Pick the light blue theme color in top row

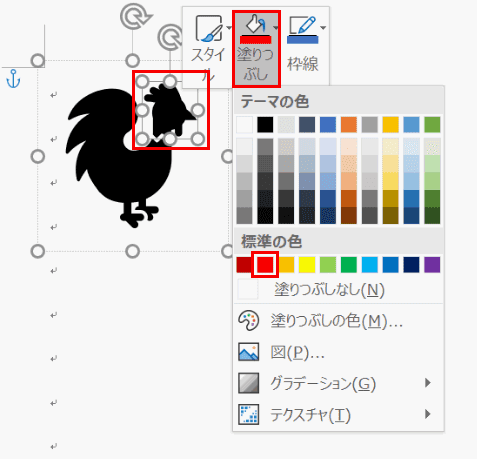coord(411,125)
